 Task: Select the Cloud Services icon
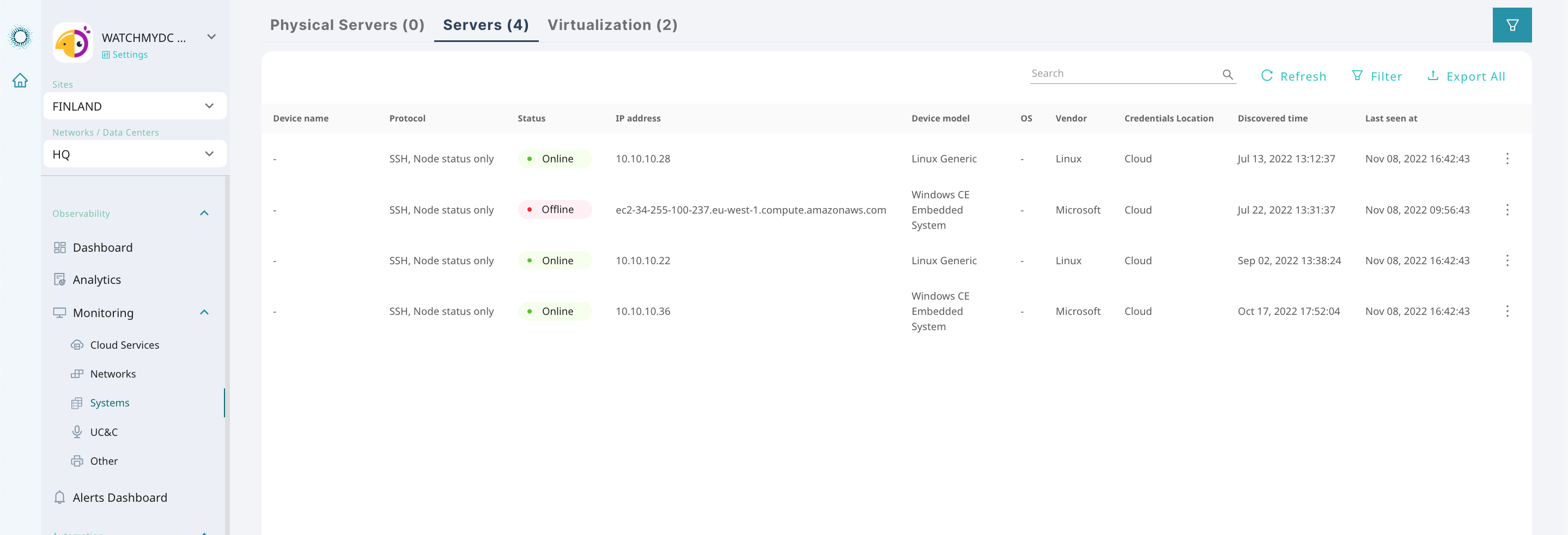click(x=77, y=344)
